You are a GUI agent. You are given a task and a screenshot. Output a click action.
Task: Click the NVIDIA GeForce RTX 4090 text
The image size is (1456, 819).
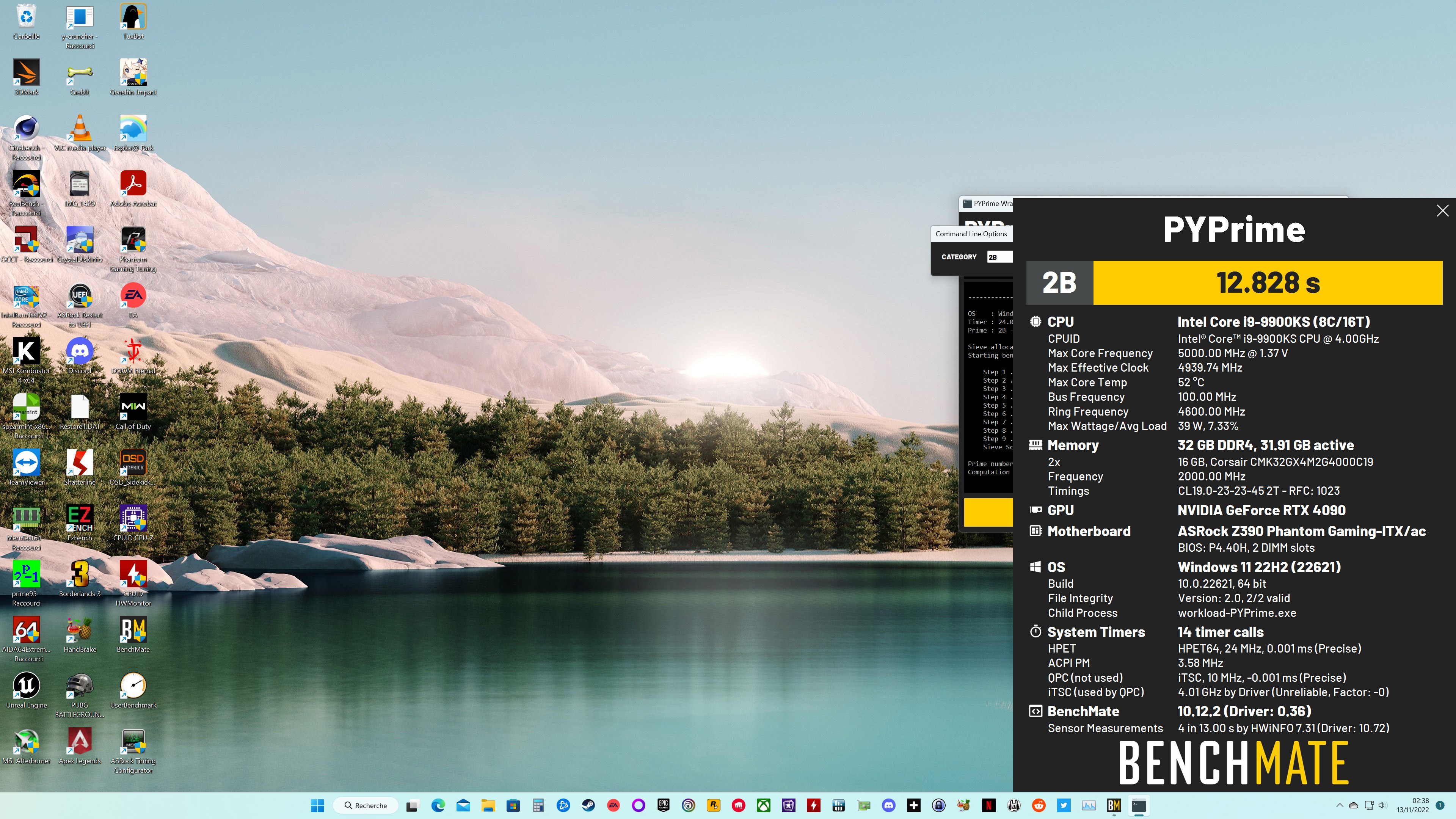pyautogui.click(x=1261, y=510)
